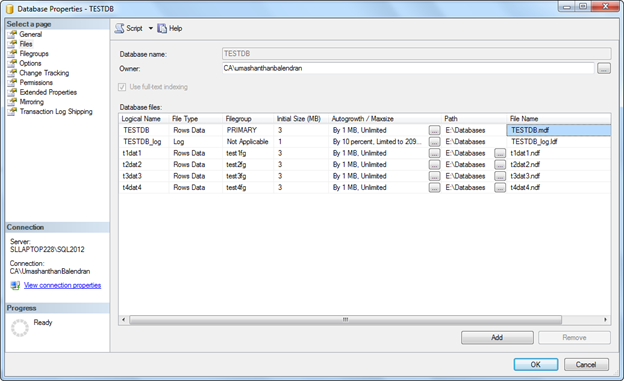This screenshot has height=381, width=624.
Task: Click the horizontal scrollbar thumb
Action: pyautogui.click(x=345, y=320)
